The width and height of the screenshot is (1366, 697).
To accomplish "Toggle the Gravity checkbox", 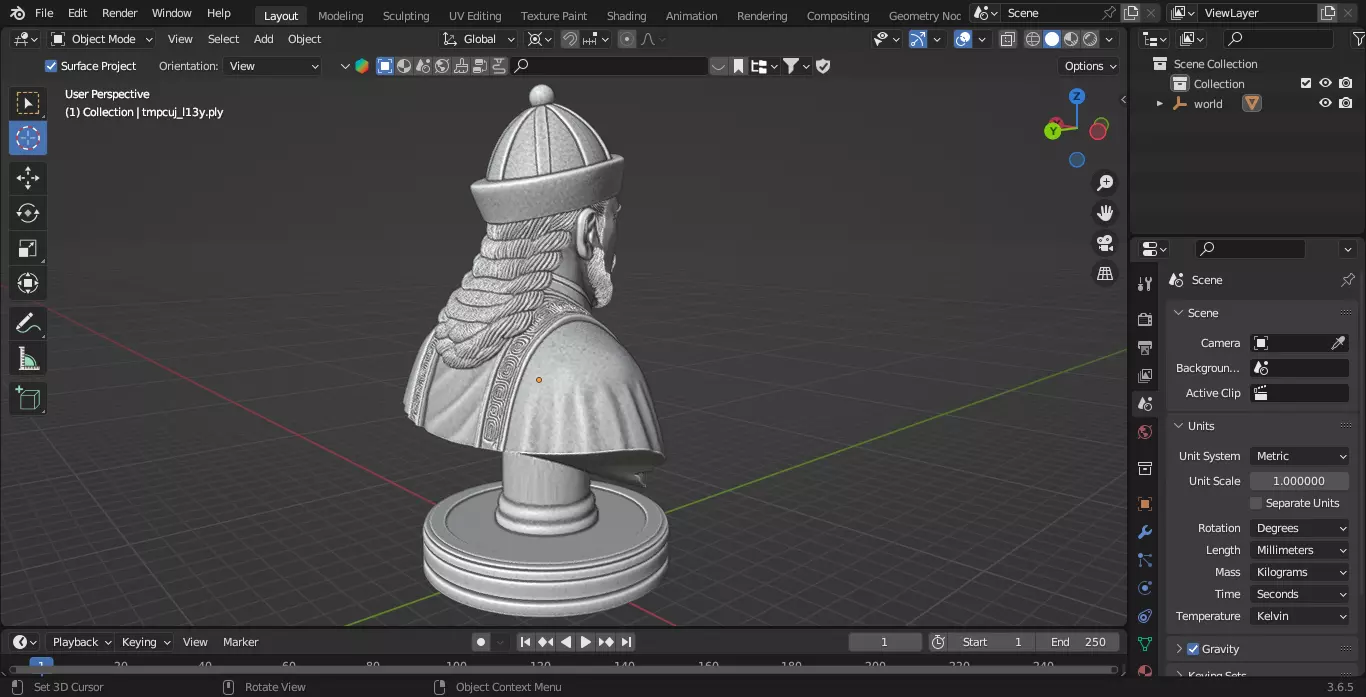I will coord(1192,649).
